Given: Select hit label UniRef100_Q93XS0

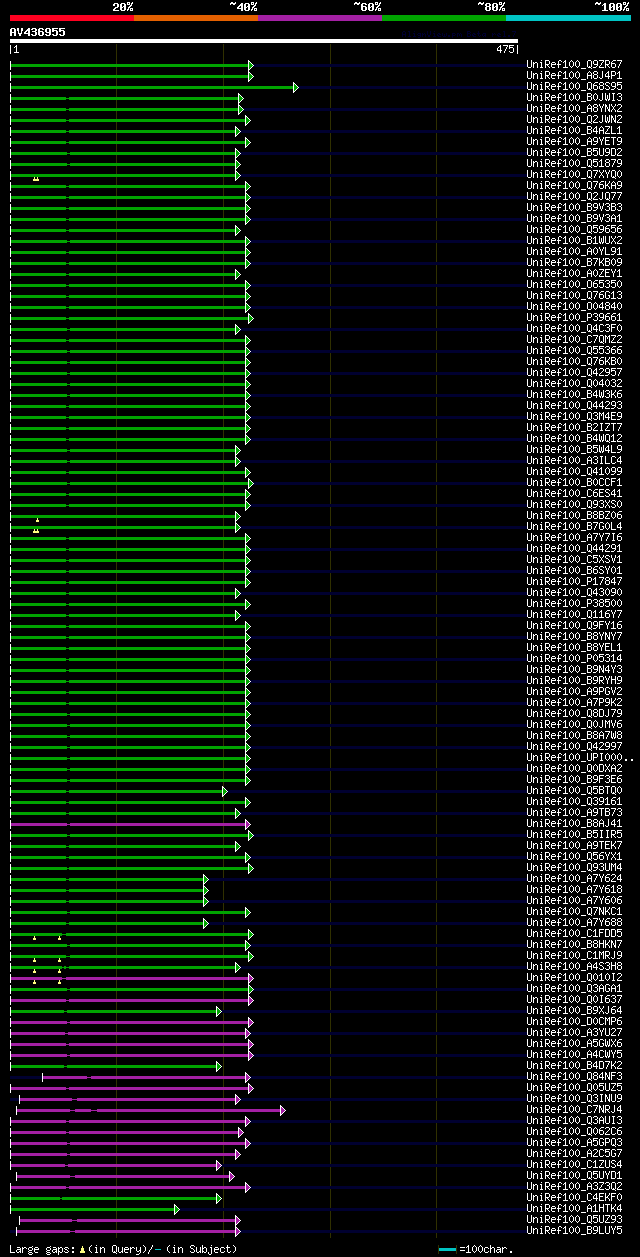Looking at the screenshot, I should [x=574, y=504].
